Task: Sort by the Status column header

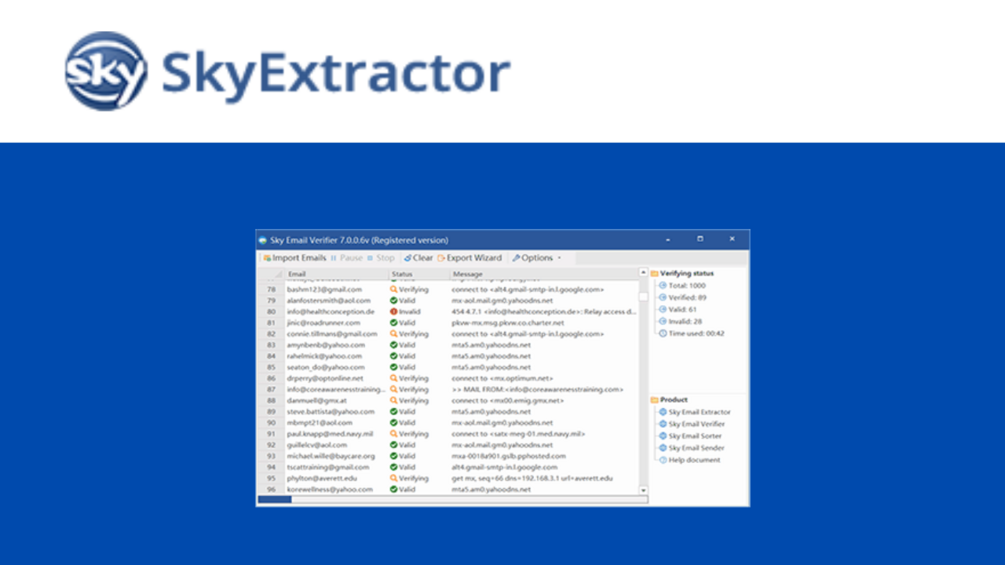Action: tap(419, 274)
